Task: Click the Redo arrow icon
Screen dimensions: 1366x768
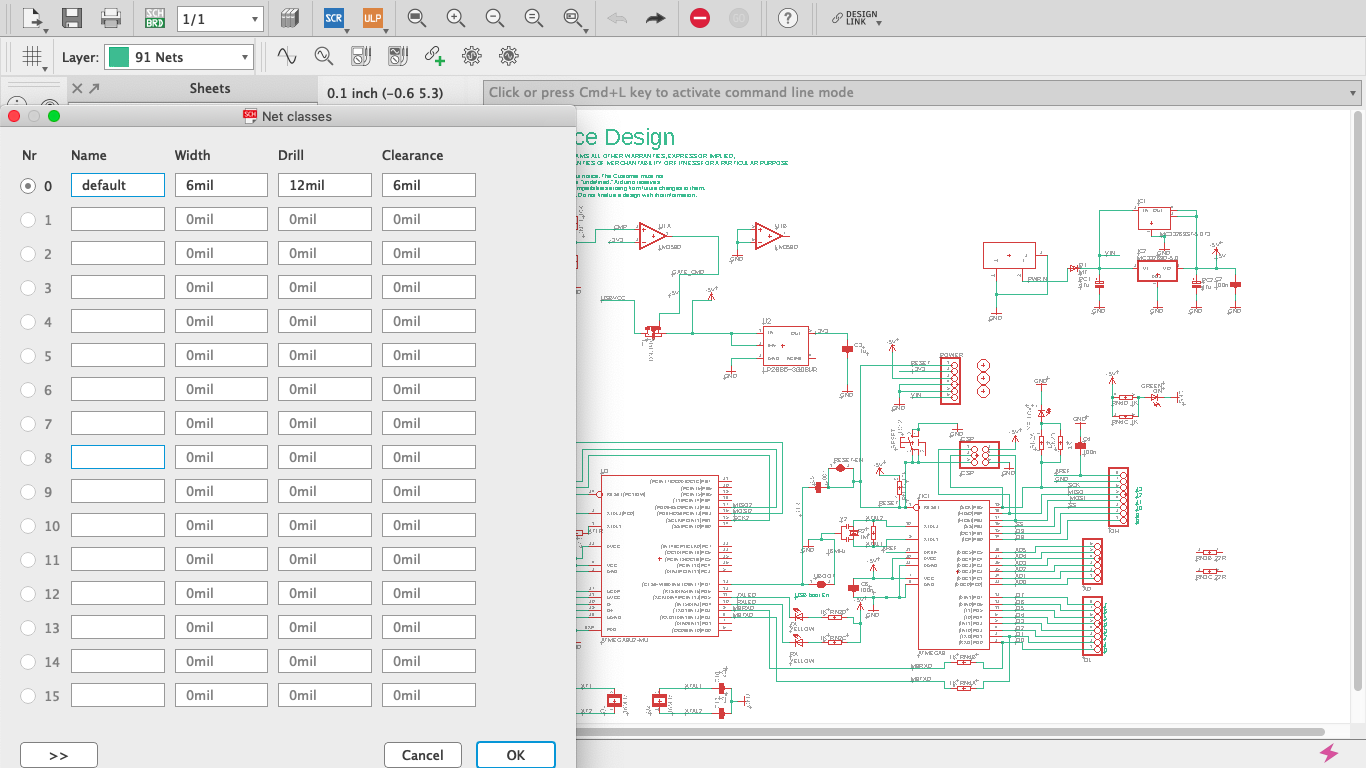Action: point(655,18)
